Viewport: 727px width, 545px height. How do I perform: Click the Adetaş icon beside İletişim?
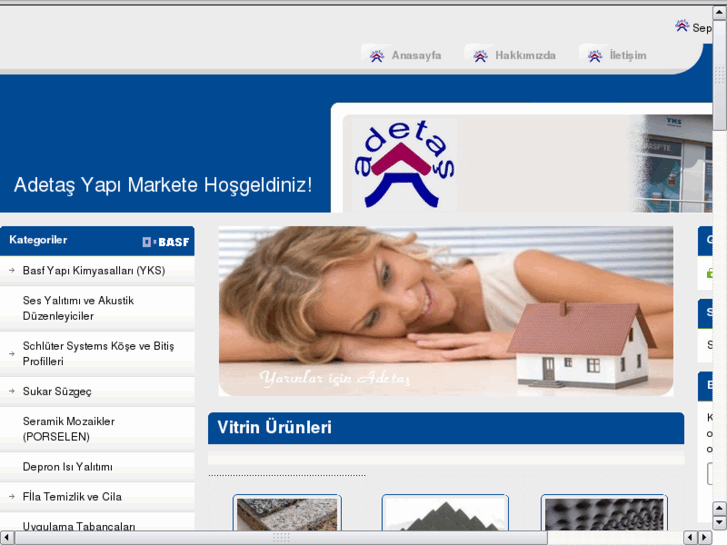[x=595, y=56]
